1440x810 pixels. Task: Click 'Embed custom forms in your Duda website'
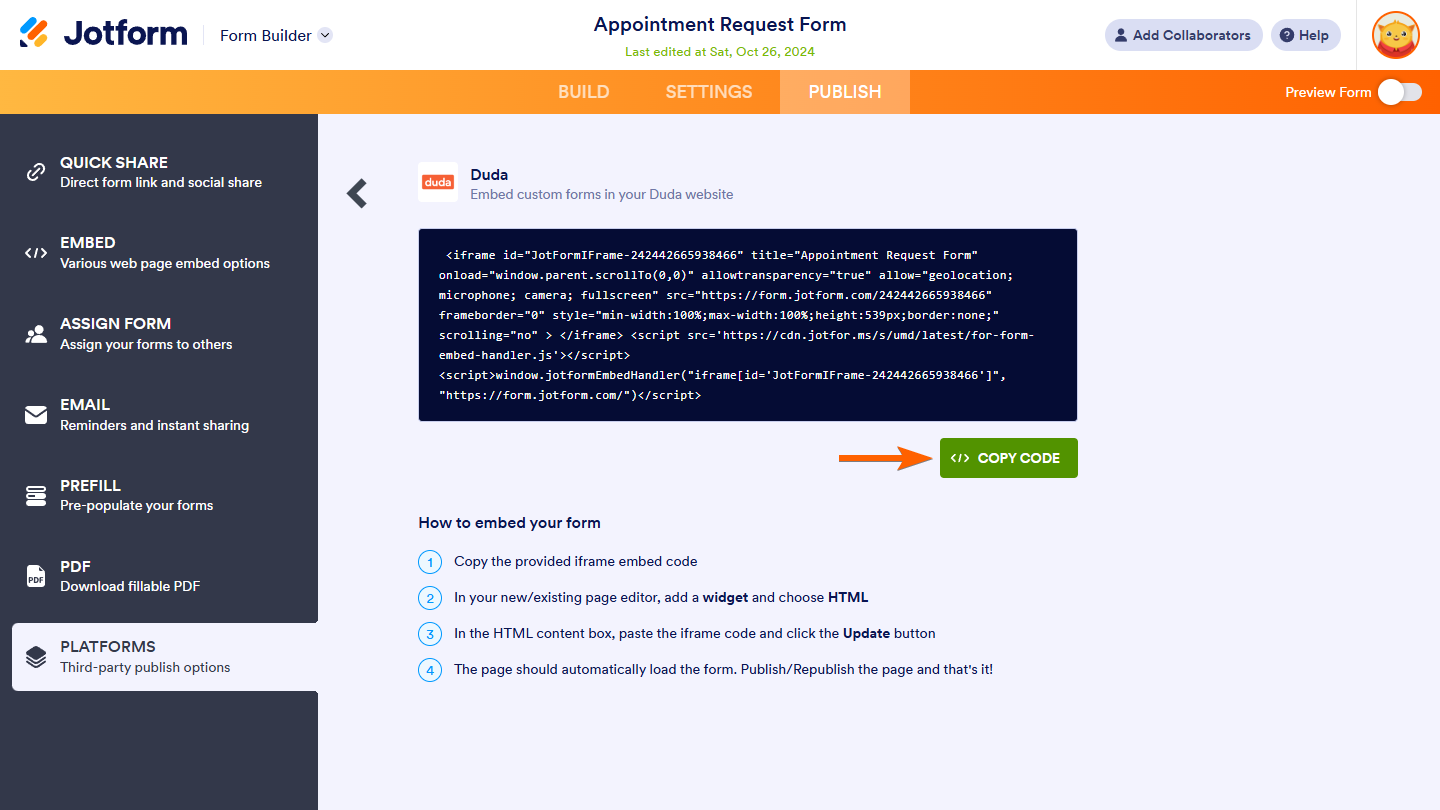pyautogui.click(x=602, y=194)
